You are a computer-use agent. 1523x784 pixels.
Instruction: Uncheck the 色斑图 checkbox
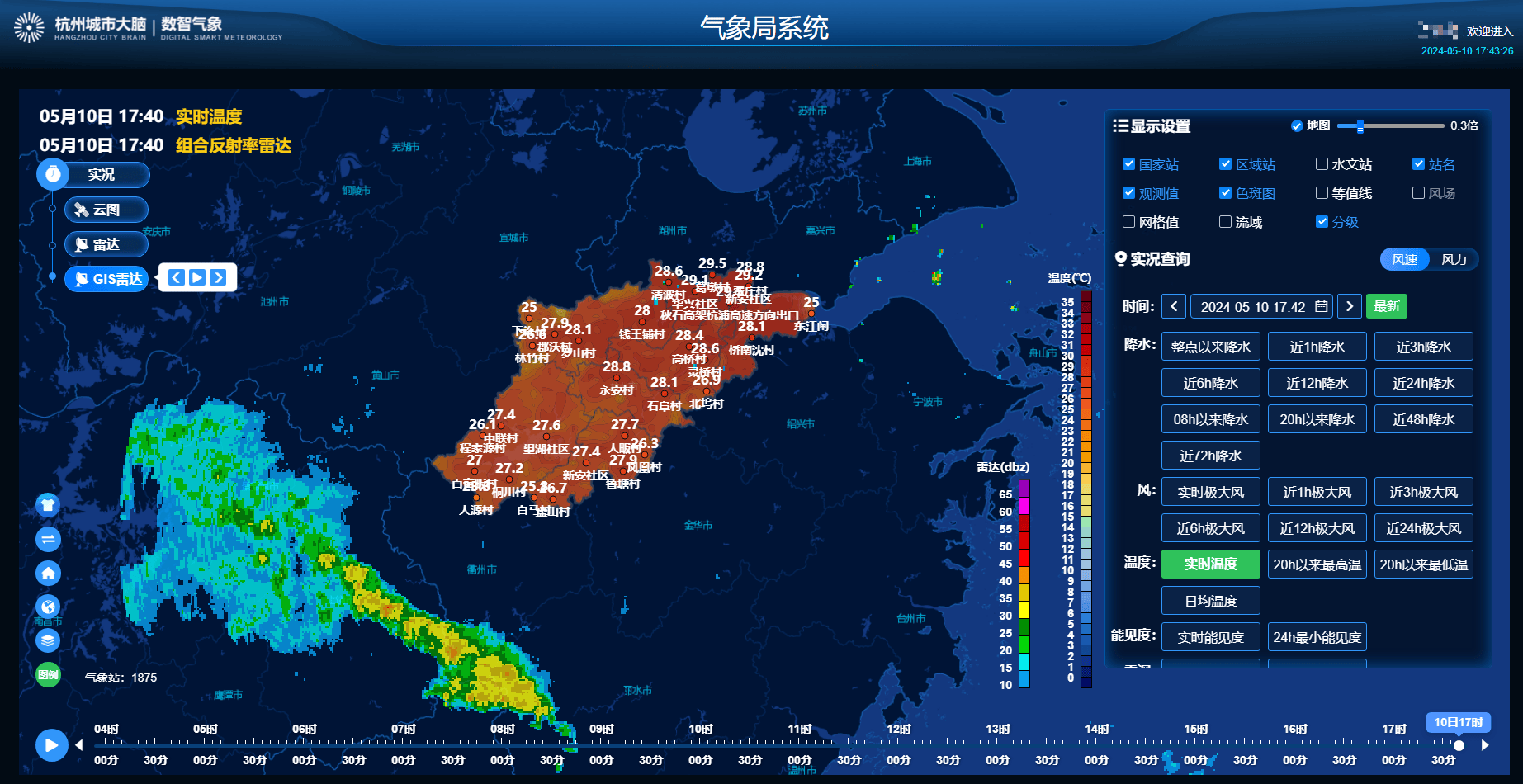[1225, 193]
